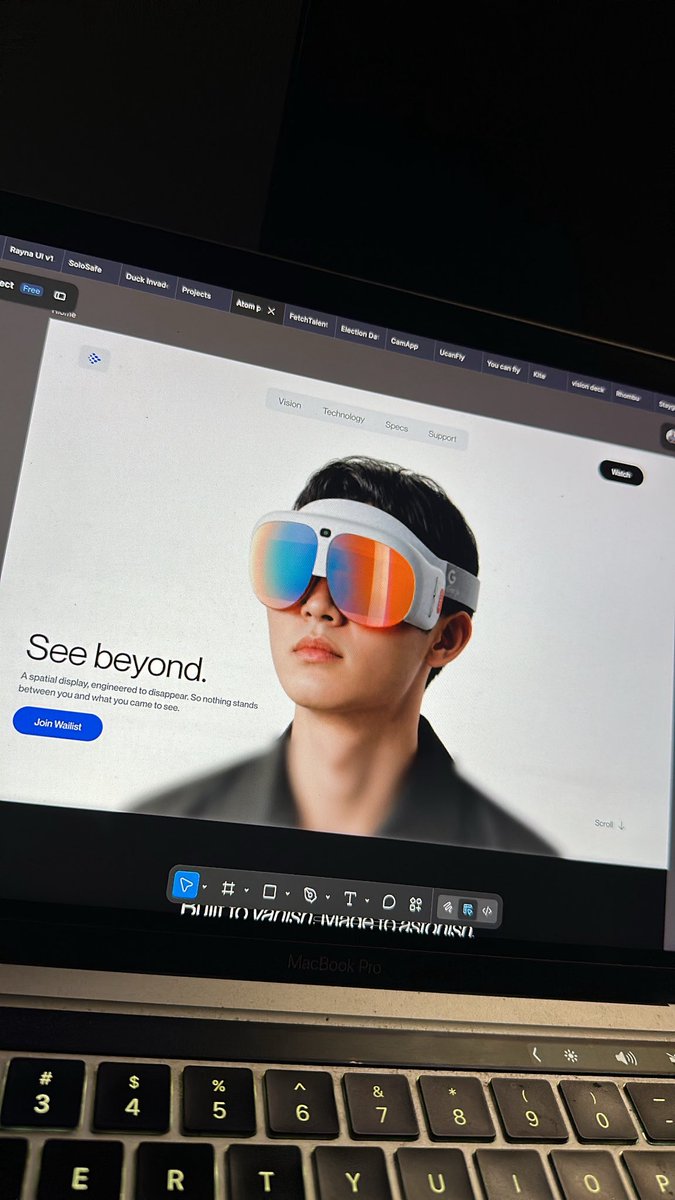The image size is (675, 1200).
Task: Click the blue logo icon on canvas
Action: [x=95, y=358]
